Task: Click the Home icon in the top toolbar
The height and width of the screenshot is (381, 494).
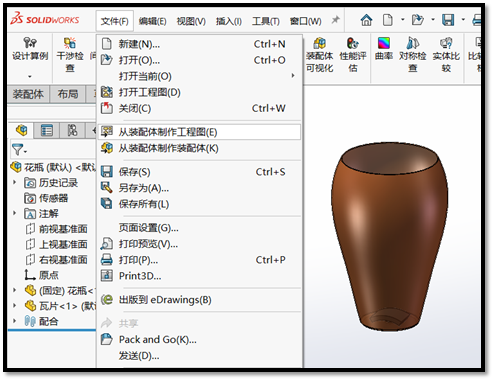Action: (x=366, y=21)
